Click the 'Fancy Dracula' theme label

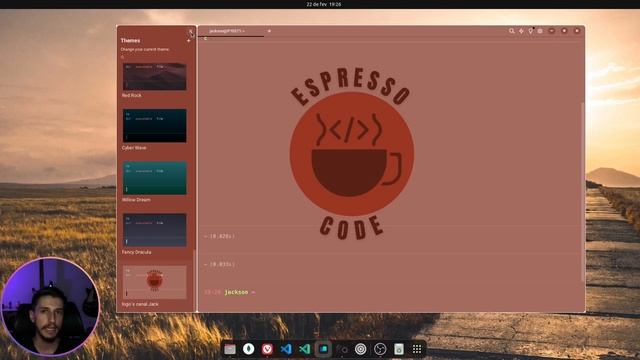point(136,252)
